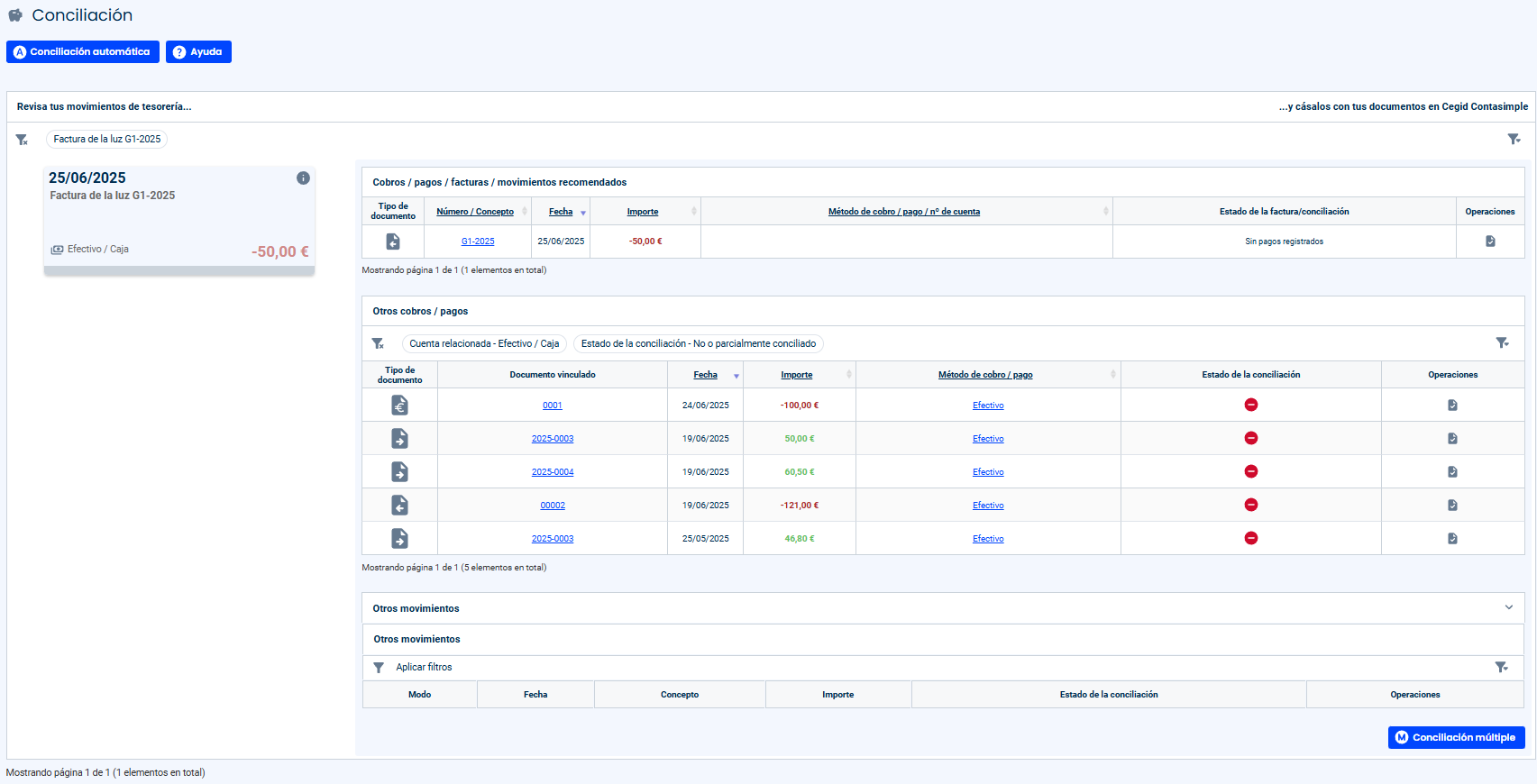The image size is (1537, 784).
Task: Open linked document 2025-0004
Action: pos(553,472)
